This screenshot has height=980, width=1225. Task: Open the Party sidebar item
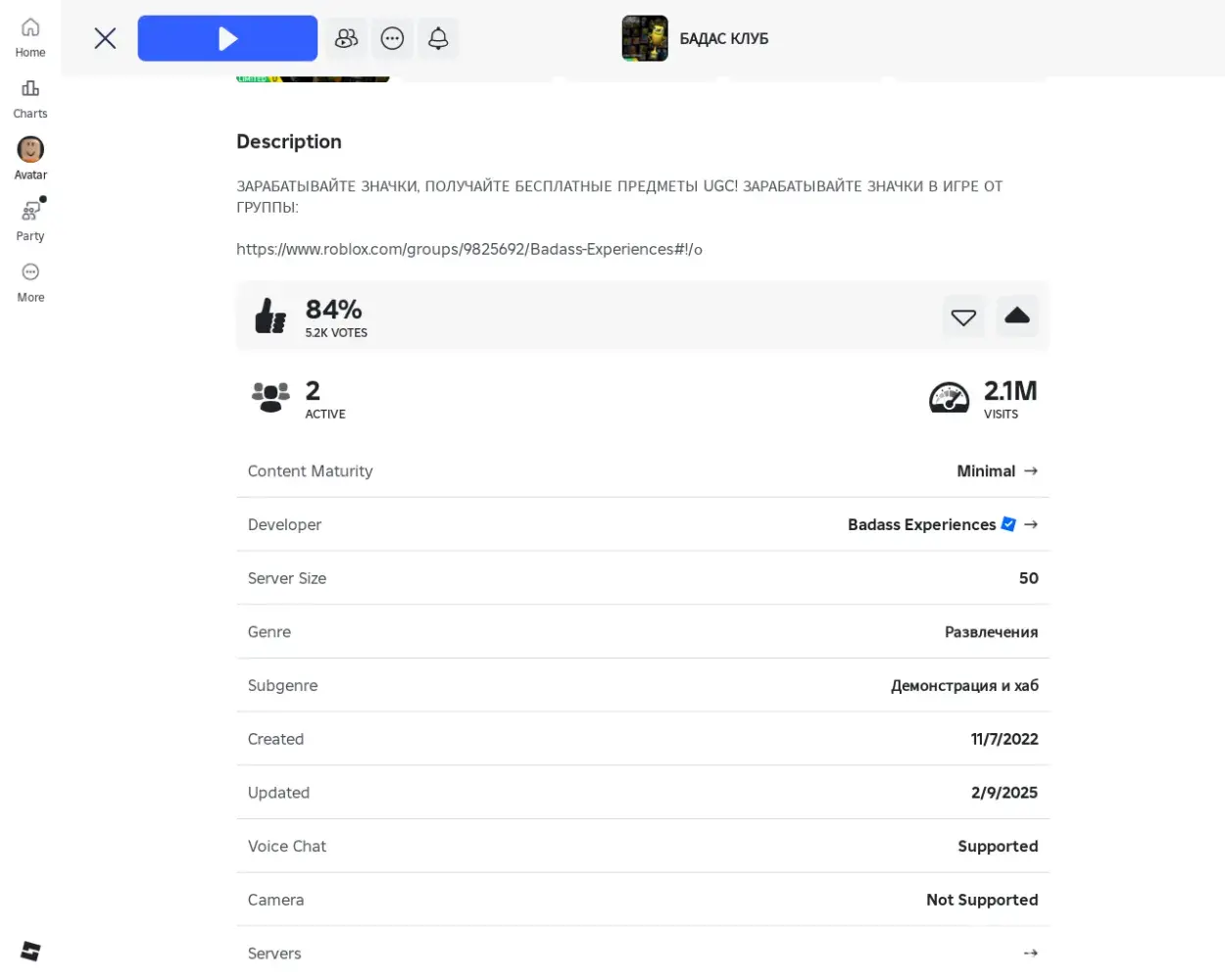[30, 220]
